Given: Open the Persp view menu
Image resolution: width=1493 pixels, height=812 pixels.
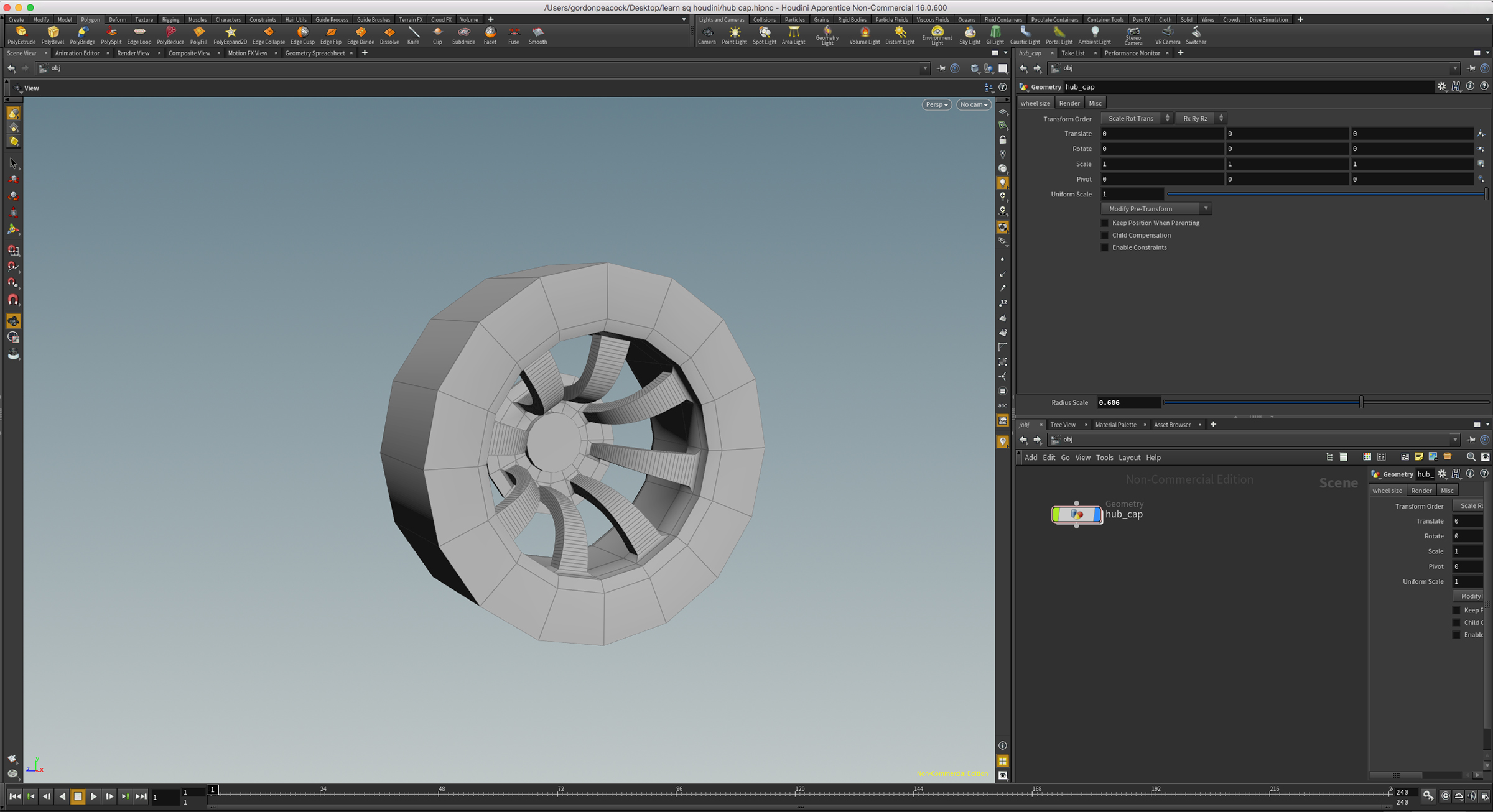Looking at the screenshot, I should pos(936,104).
